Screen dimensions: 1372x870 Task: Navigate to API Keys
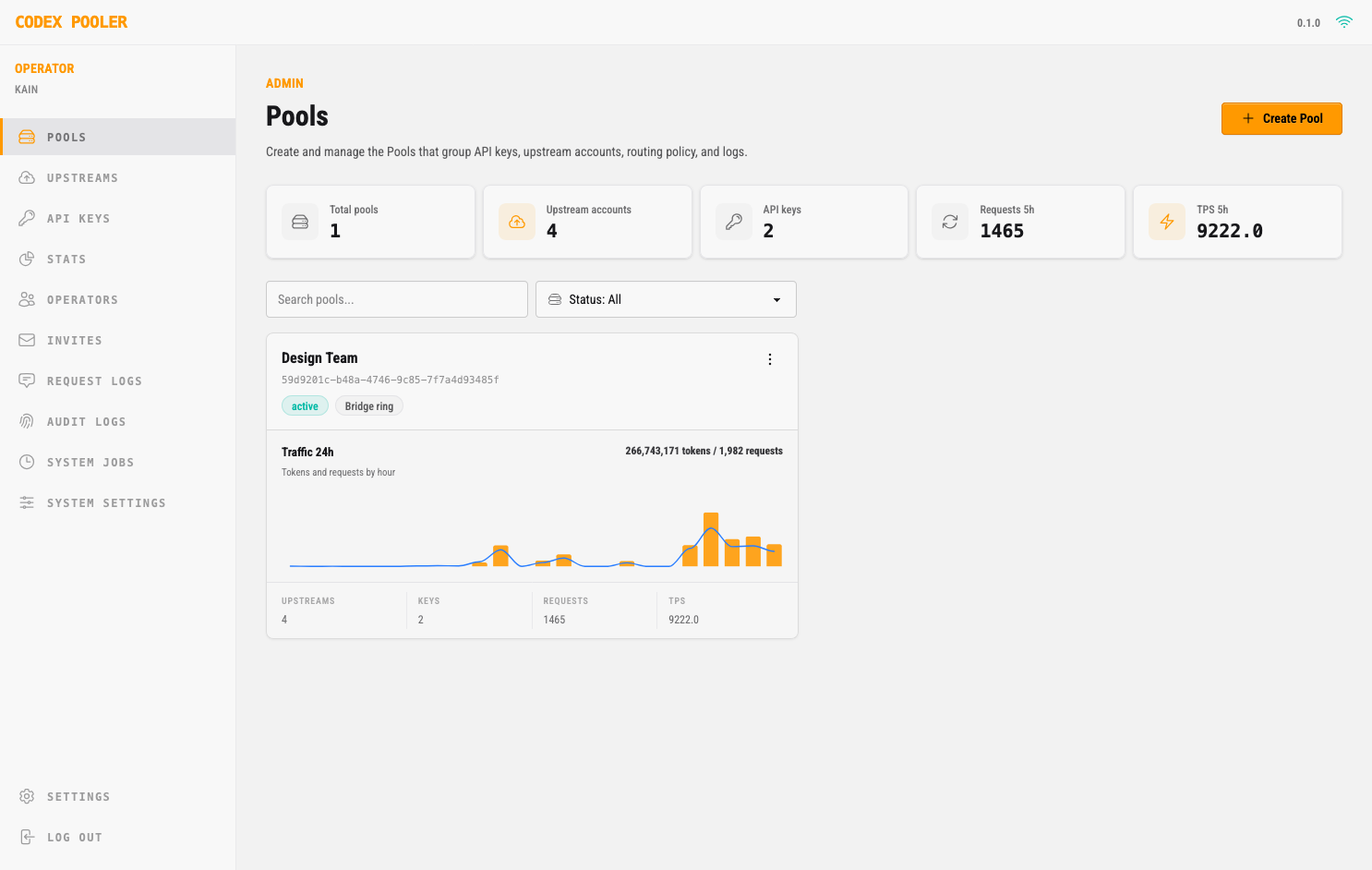pos(118,218)
